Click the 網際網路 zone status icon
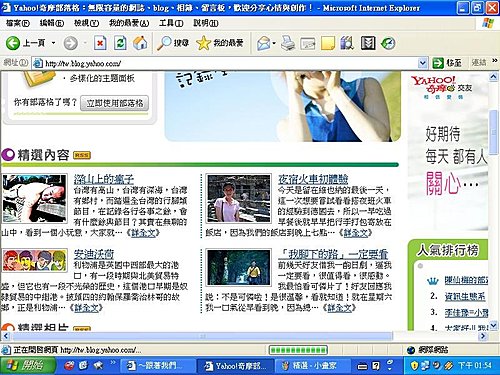This screenshot has height=375, width=500. 429,350
